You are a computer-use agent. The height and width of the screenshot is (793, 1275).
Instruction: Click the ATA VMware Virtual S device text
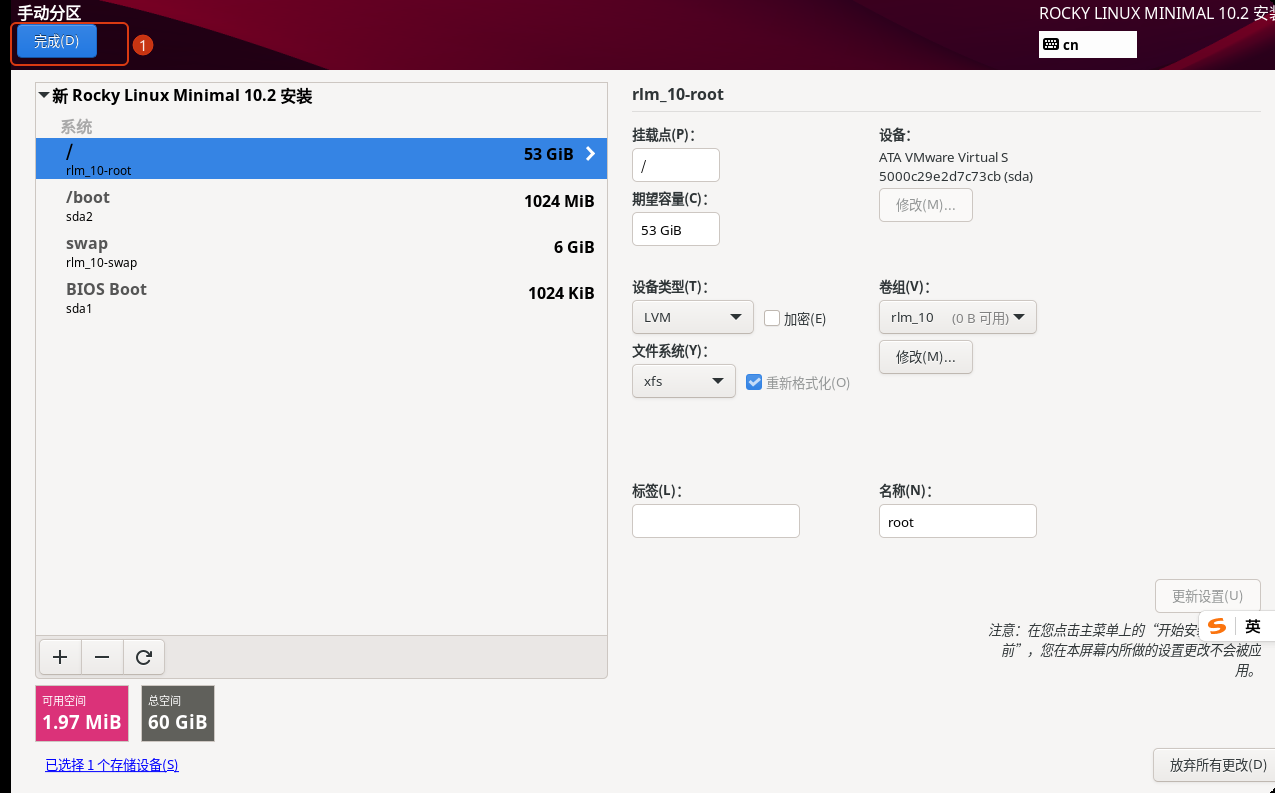click(944, 158)
